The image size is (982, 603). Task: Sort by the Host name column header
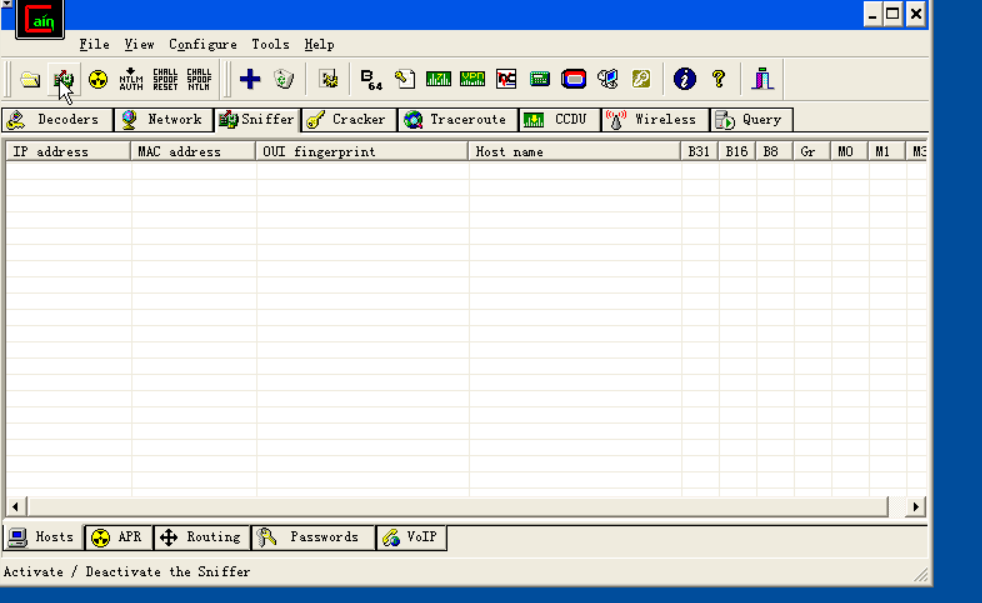[x=575, y=152]
